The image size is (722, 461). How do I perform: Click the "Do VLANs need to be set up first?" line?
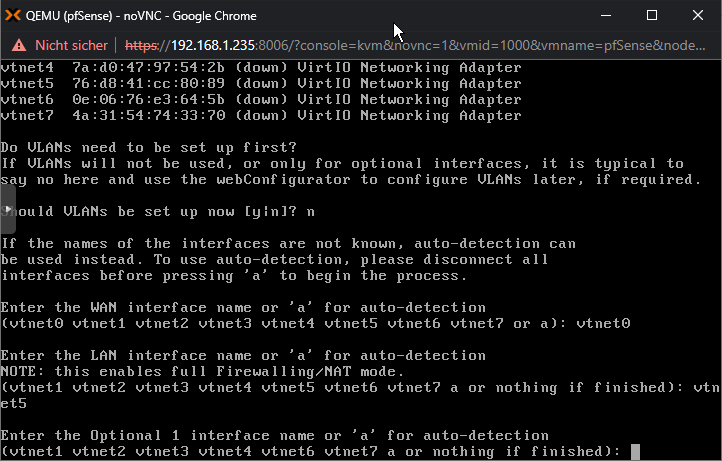149,147
